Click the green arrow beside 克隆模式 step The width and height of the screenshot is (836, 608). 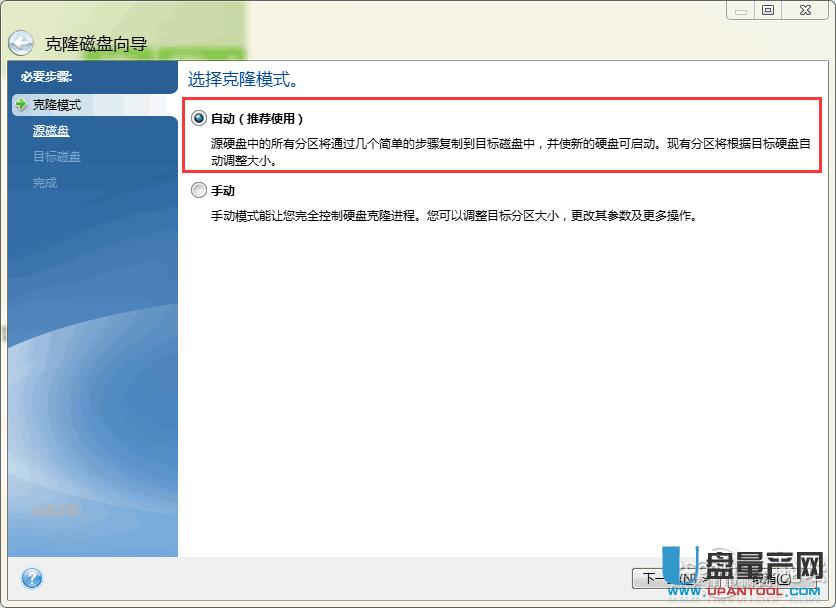(18, 104)
